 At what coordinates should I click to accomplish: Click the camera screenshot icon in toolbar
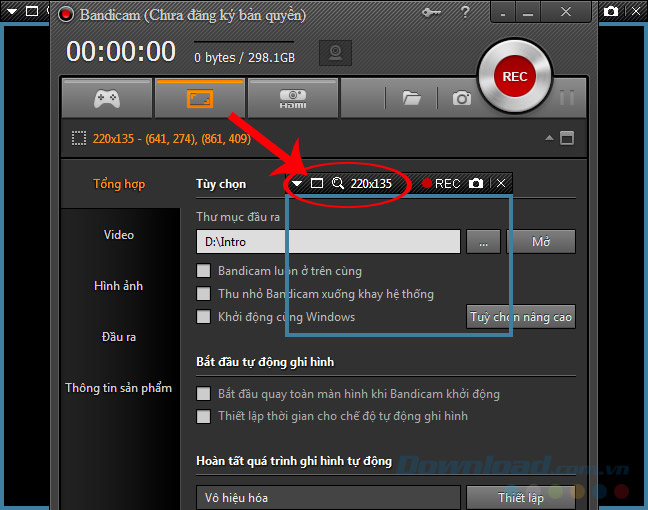point(461,98)
